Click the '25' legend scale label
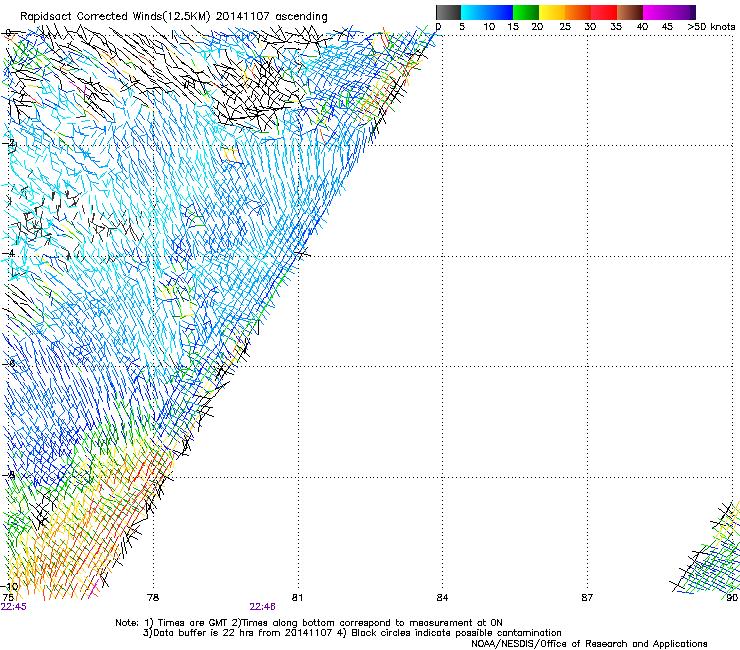 pyautogui.click(x=565, y=27)
